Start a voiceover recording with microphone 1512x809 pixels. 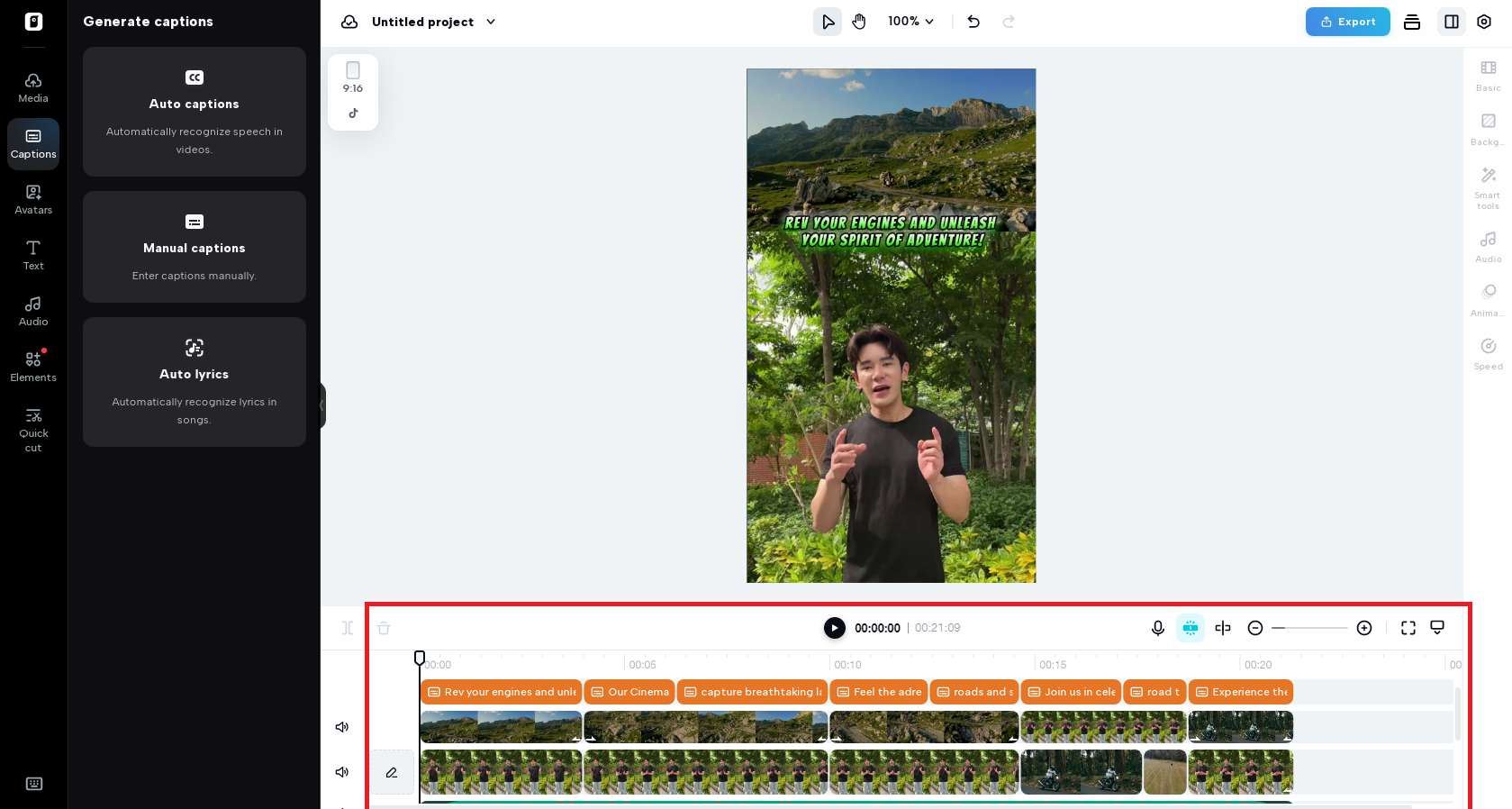pos(1158,628)
